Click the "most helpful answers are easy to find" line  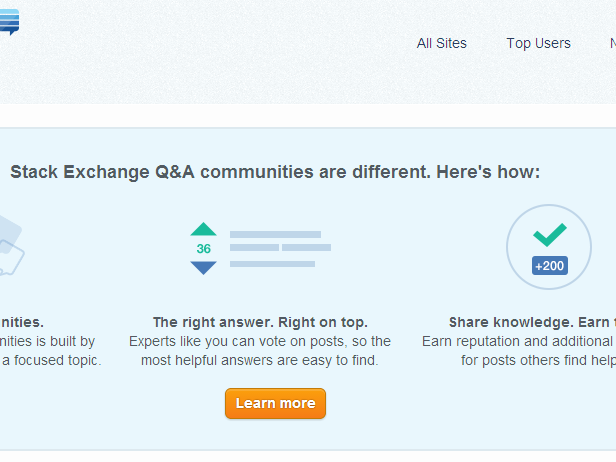[260, 360]
